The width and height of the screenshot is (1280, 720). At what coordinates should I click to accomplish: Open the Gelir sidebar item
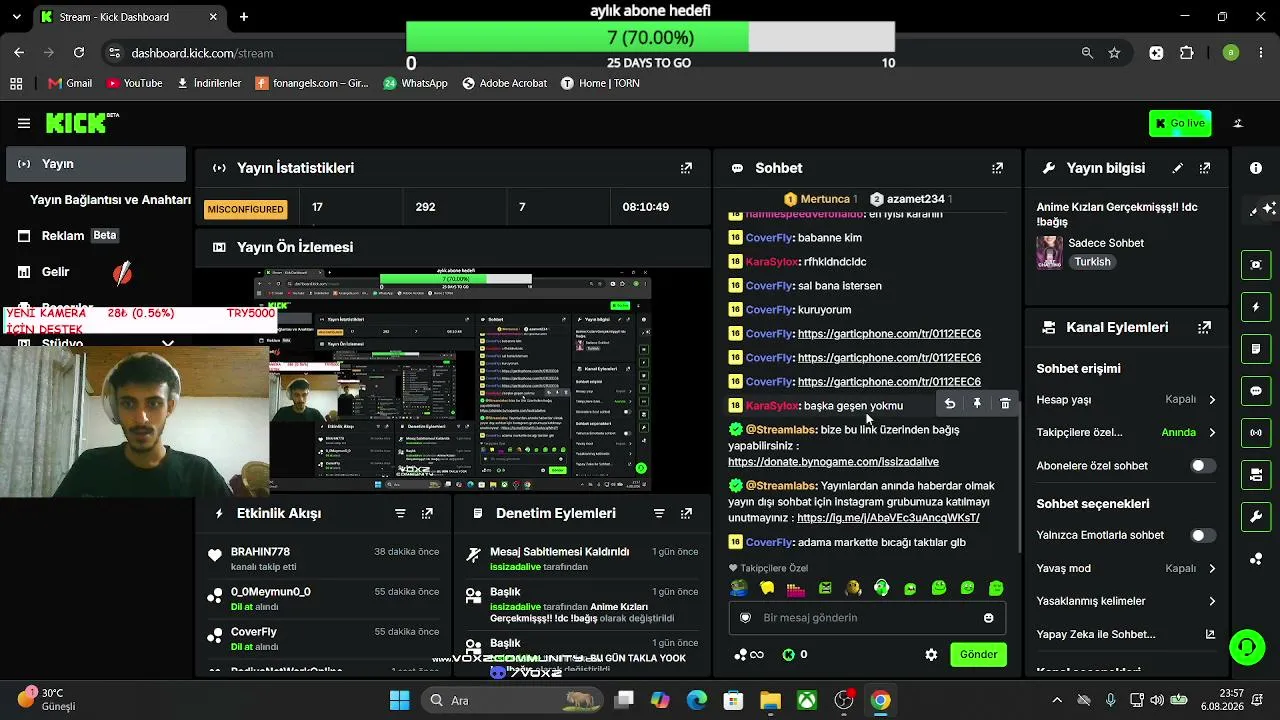tap(96, 272)
